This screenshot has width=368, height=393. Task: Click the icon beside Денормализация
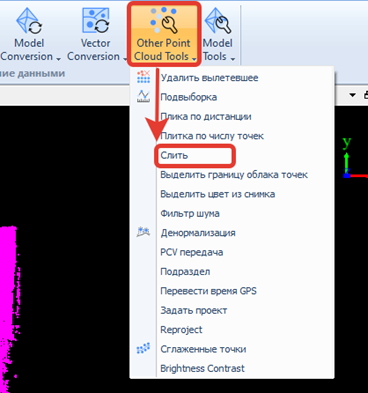click(143, 232)
